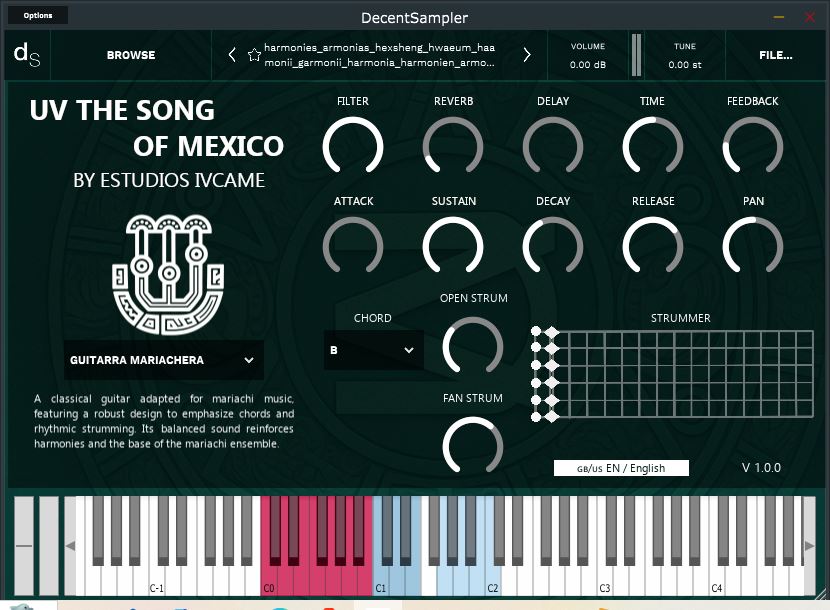The height and width of the screenshot is (610, 830).
Task: Minimize the DecentSampler window
Action: click(x=779, y=17)
